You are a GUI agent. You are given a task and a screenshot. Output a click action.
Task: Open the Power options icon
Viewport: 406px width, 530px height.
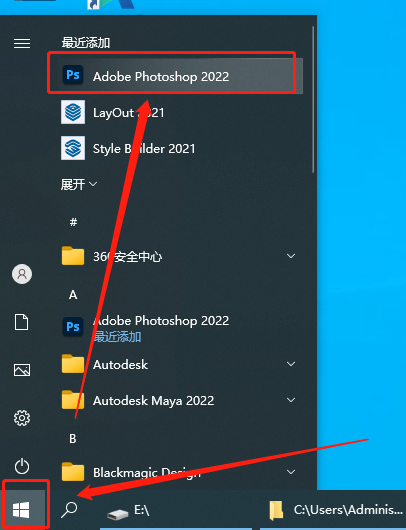pyautogui.click(x=22, y=466)
